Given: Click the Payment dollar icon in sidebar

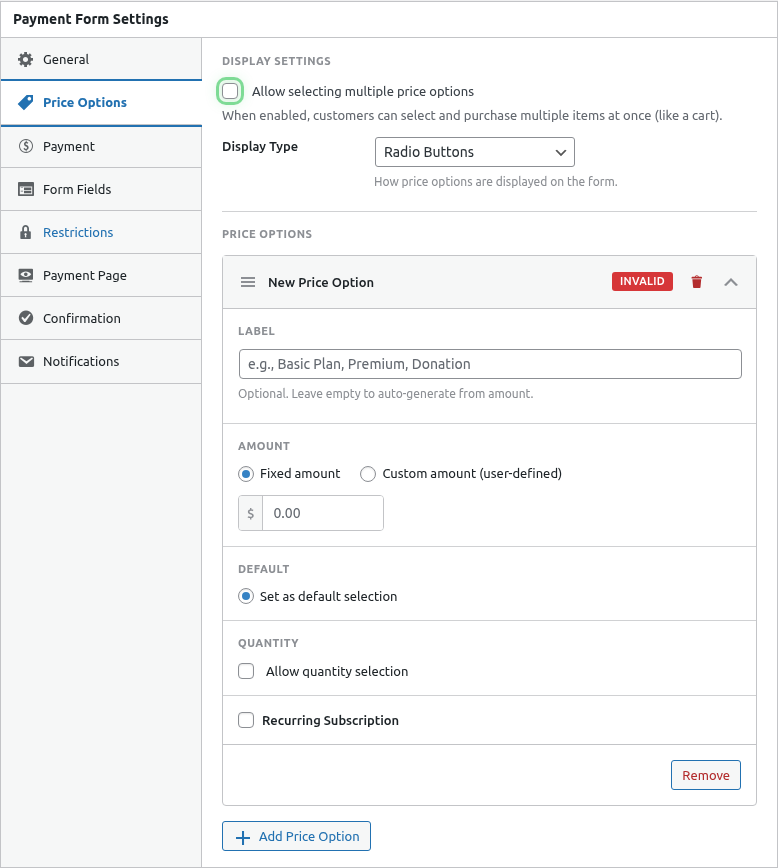Looking at the screenshot, I should (x=26, y=146).
